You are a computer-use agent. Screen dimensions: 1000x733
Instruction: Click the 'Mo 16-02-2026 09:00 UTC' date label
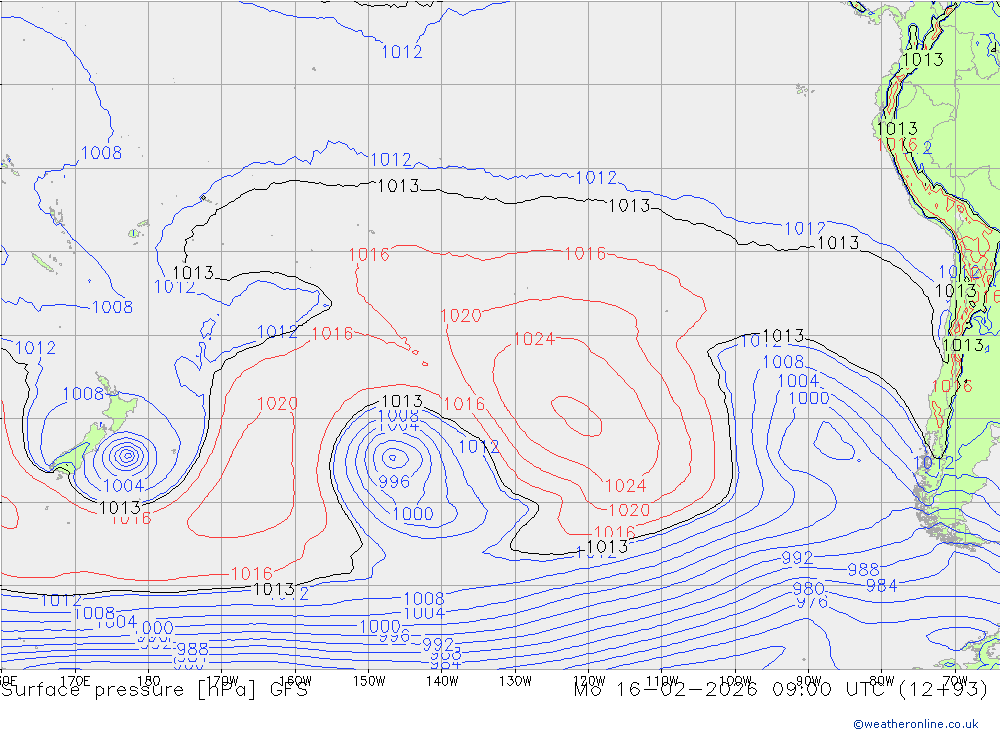tap(732, 690)
